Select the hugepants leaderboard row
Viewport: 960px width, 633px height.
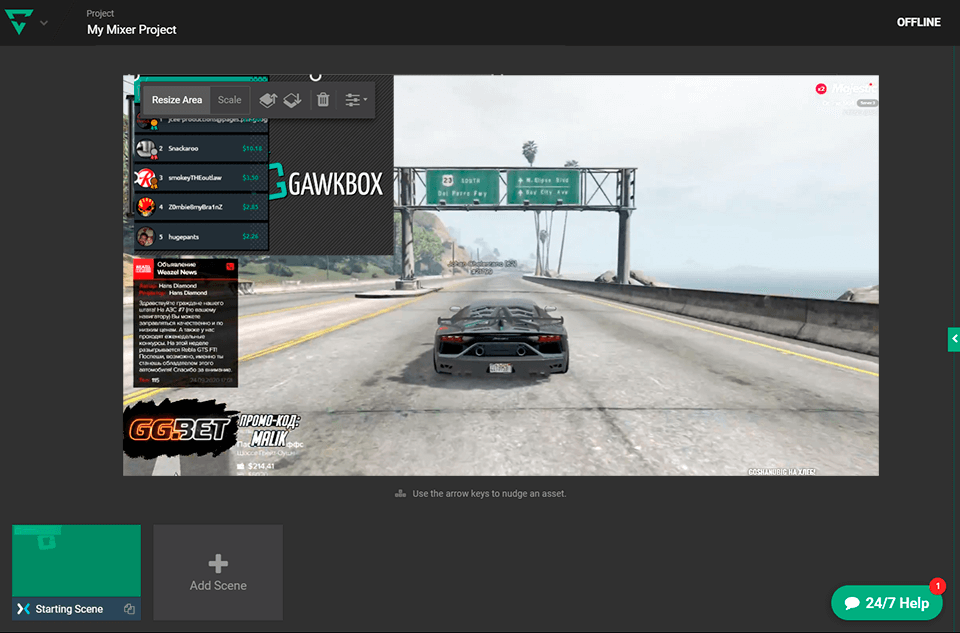tap(201, 237)
